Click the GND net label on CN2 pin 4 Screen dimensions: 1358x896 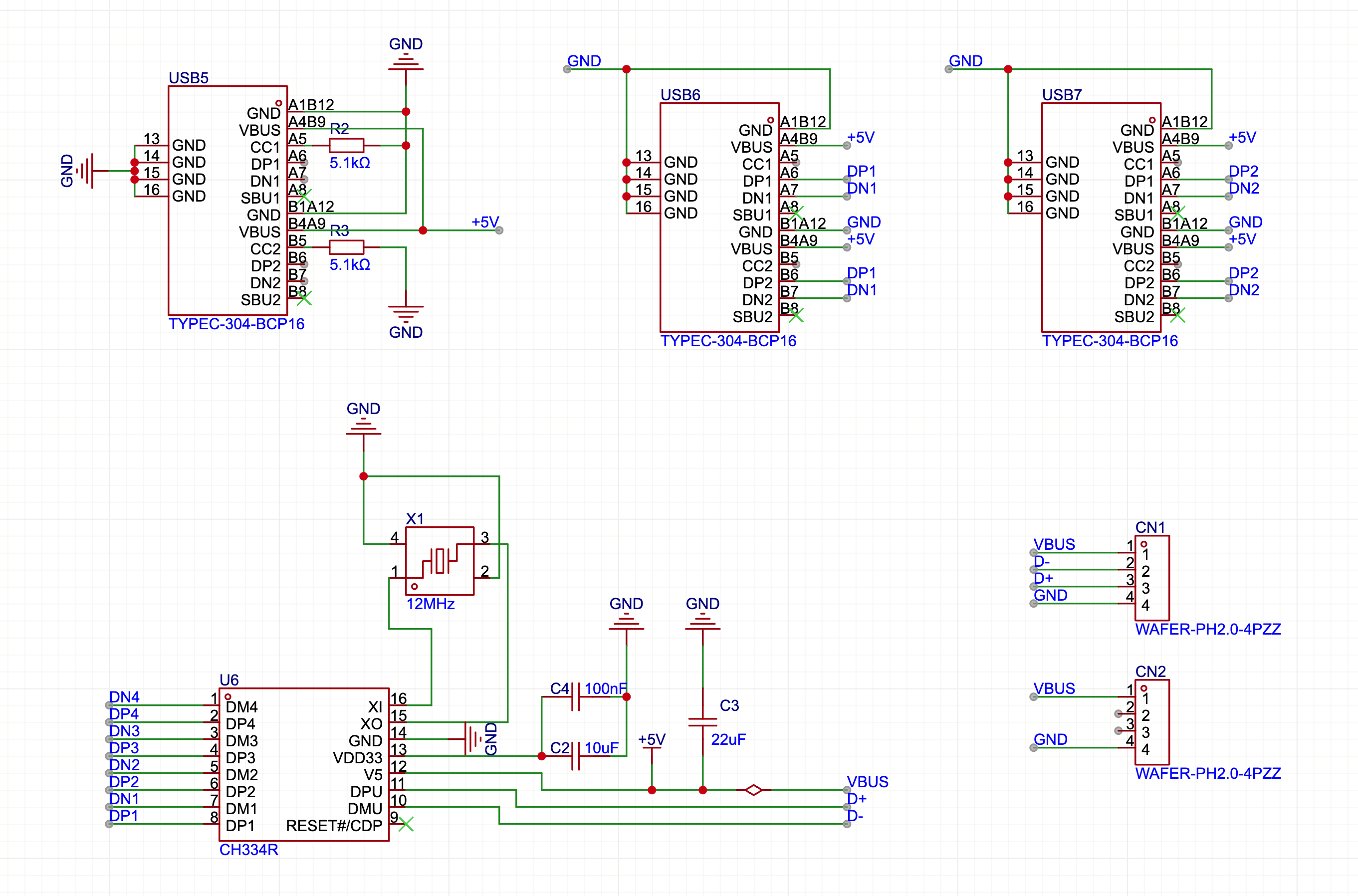point(1051,739)
